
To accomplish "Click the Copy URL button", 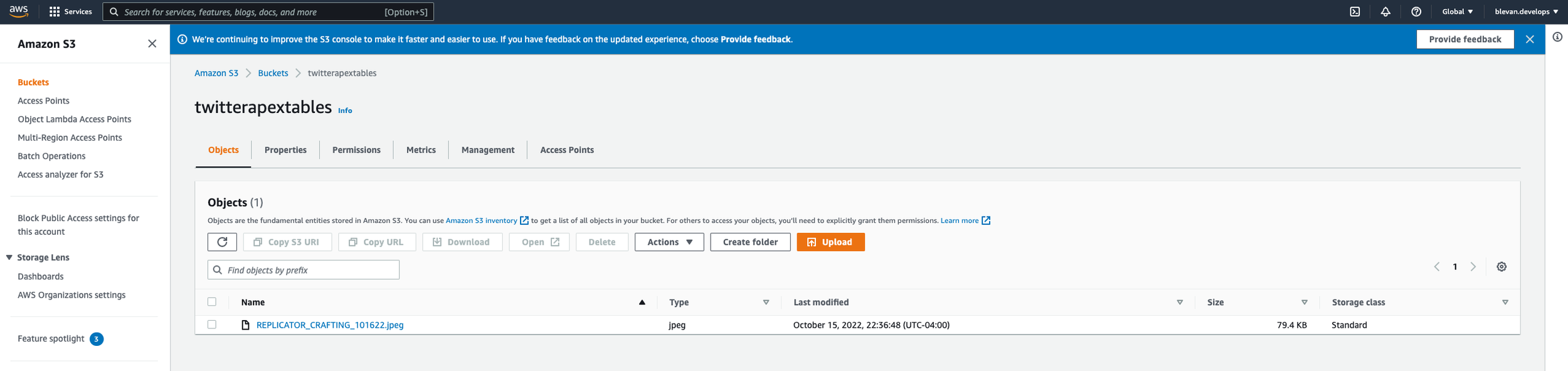I will 377,242.
